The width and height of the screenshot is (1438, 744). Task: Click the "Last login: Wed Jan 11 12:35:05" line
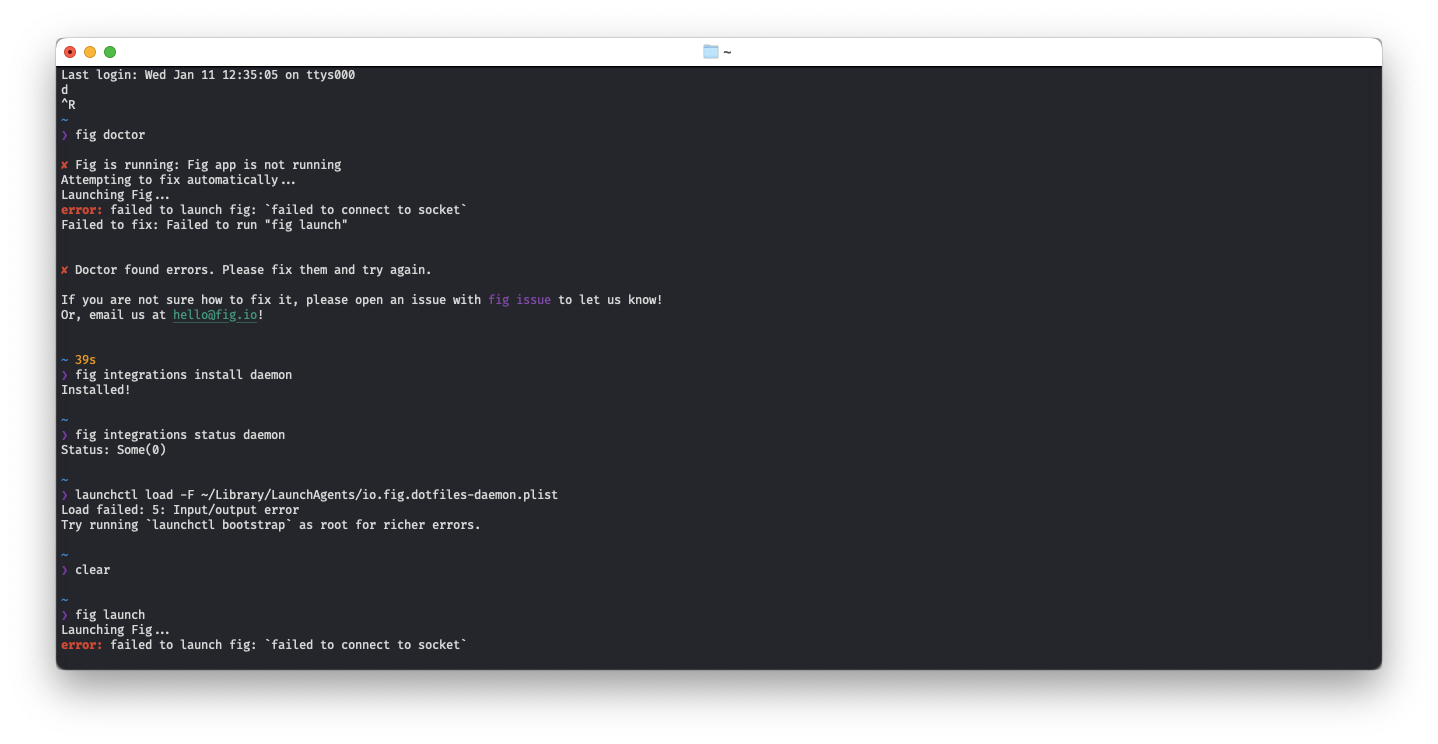(208, 75)
